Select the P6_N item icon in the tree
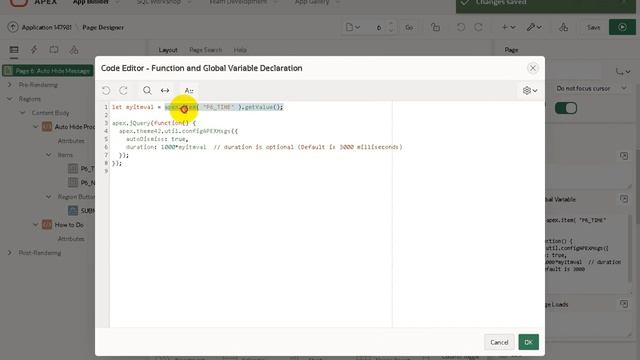The height and width of the screenshot is (360, 640). [73, 182]
